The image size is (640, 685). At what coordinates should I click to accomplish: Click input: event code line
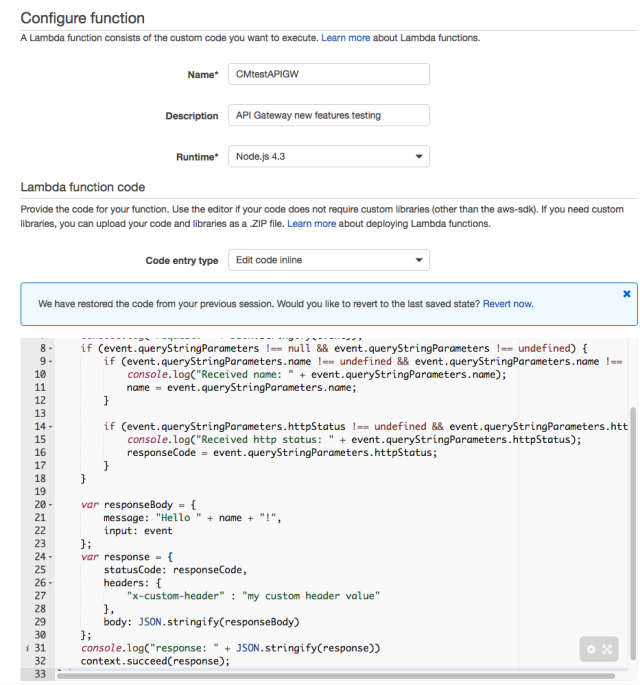tap(138, 531)
